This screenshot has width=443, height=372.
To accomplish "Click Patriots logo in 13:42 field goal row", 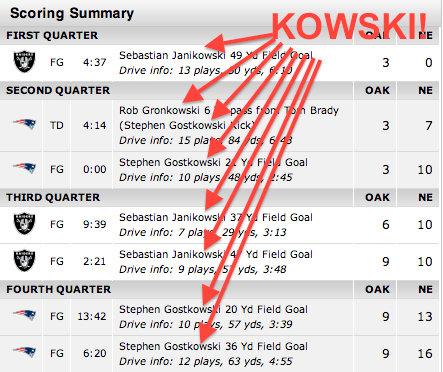I will 24,315.
